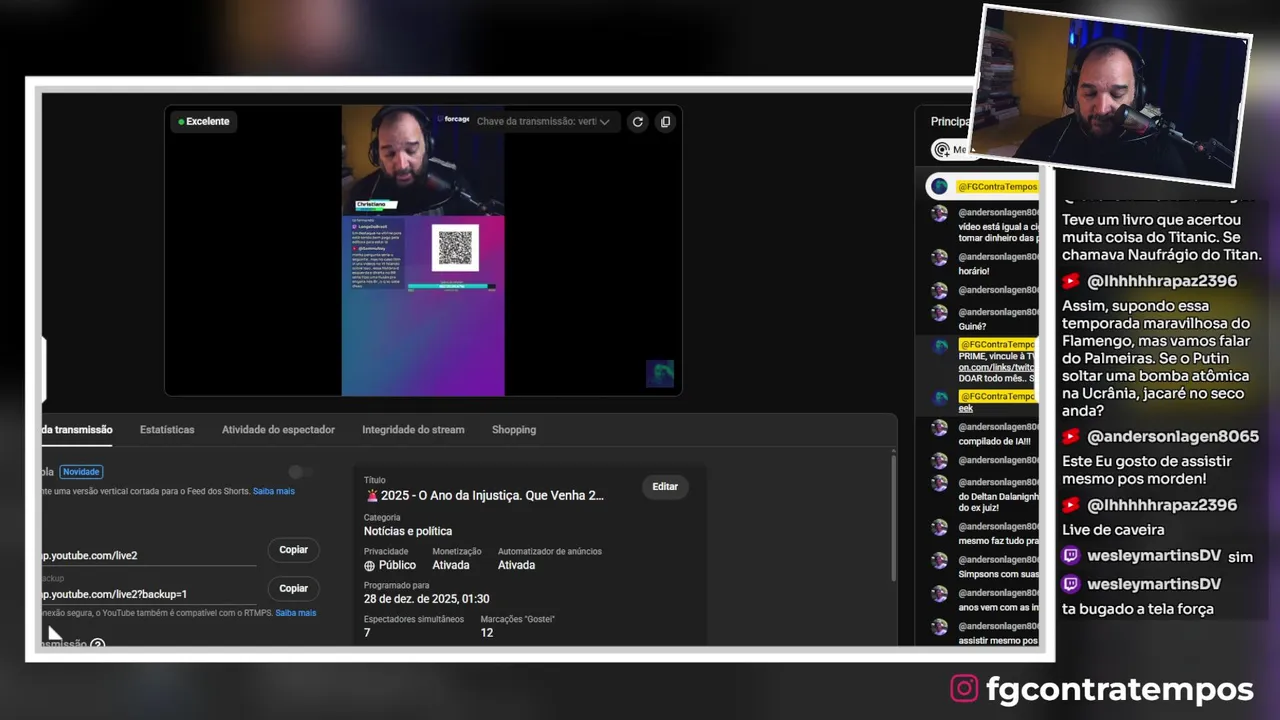The width and height of the screenshot is (1280, 720).
Task: Click the globe icon beside Público
Action: [370, 565]
